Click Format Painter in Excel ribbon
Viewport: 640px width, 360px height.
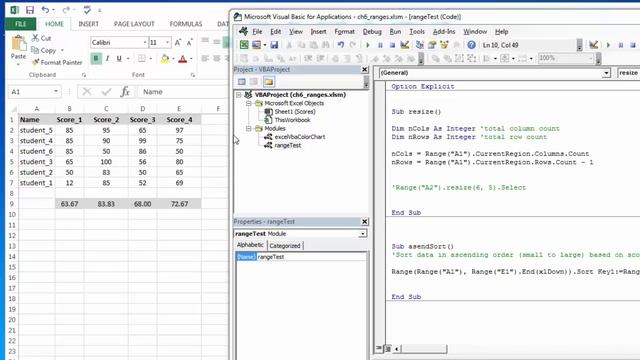(57, 62)
